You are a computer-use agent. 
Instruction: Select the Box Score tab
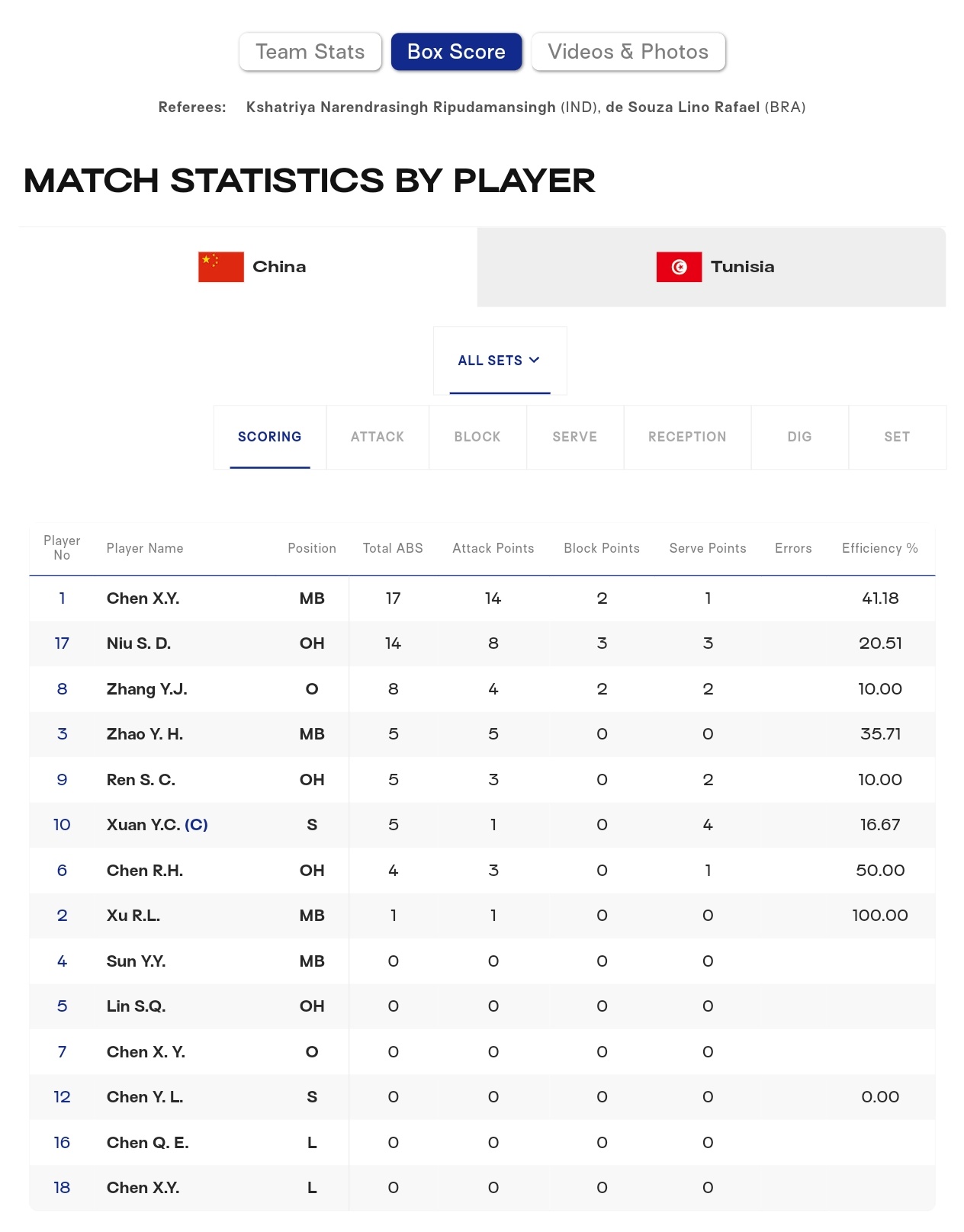[x=456, y=52]
